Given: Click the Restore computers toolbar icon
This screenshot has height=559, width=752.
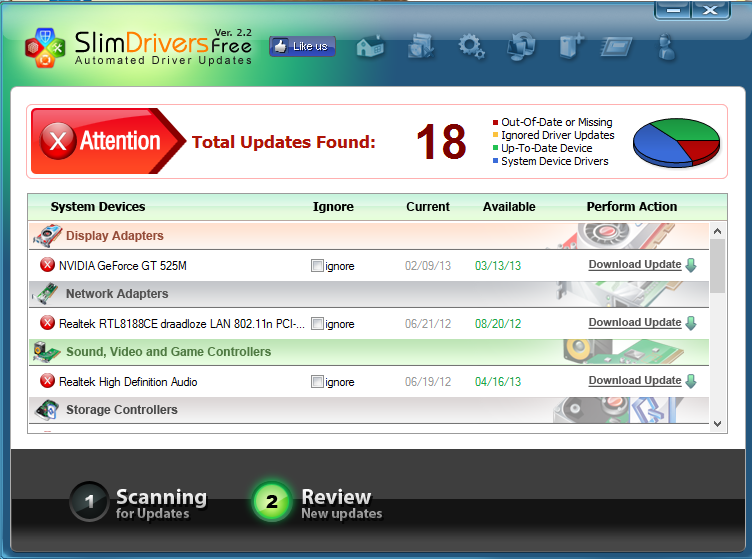Looking at the screenshot, I should [521, 47].
